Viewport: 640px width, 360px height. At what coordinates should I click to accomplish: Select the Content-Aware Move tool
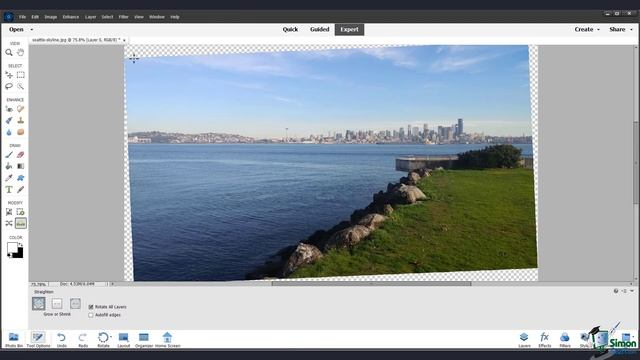(x=9, y=223)
